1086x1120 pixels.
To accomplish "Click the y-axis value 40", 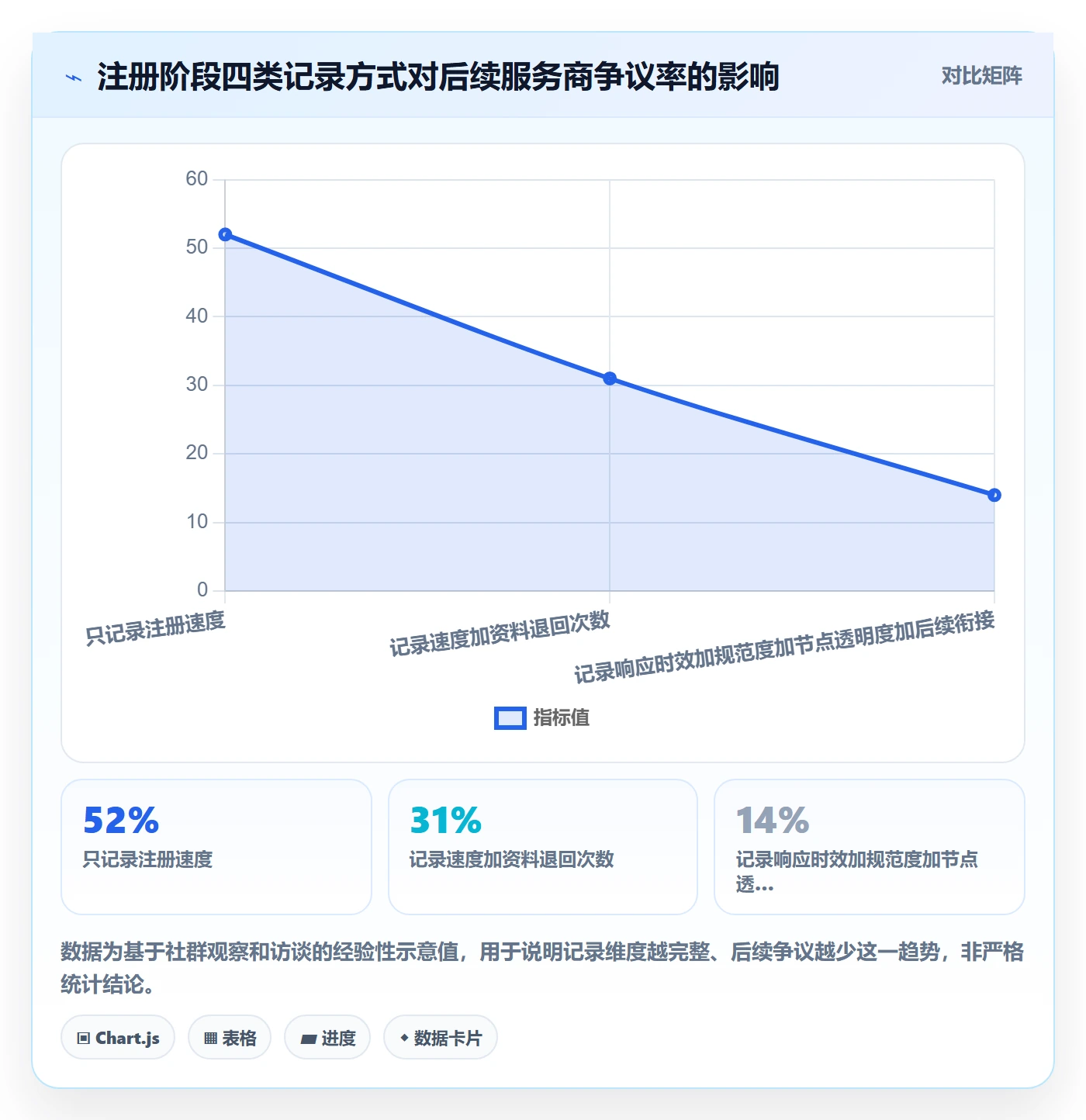I will (197, 316).
